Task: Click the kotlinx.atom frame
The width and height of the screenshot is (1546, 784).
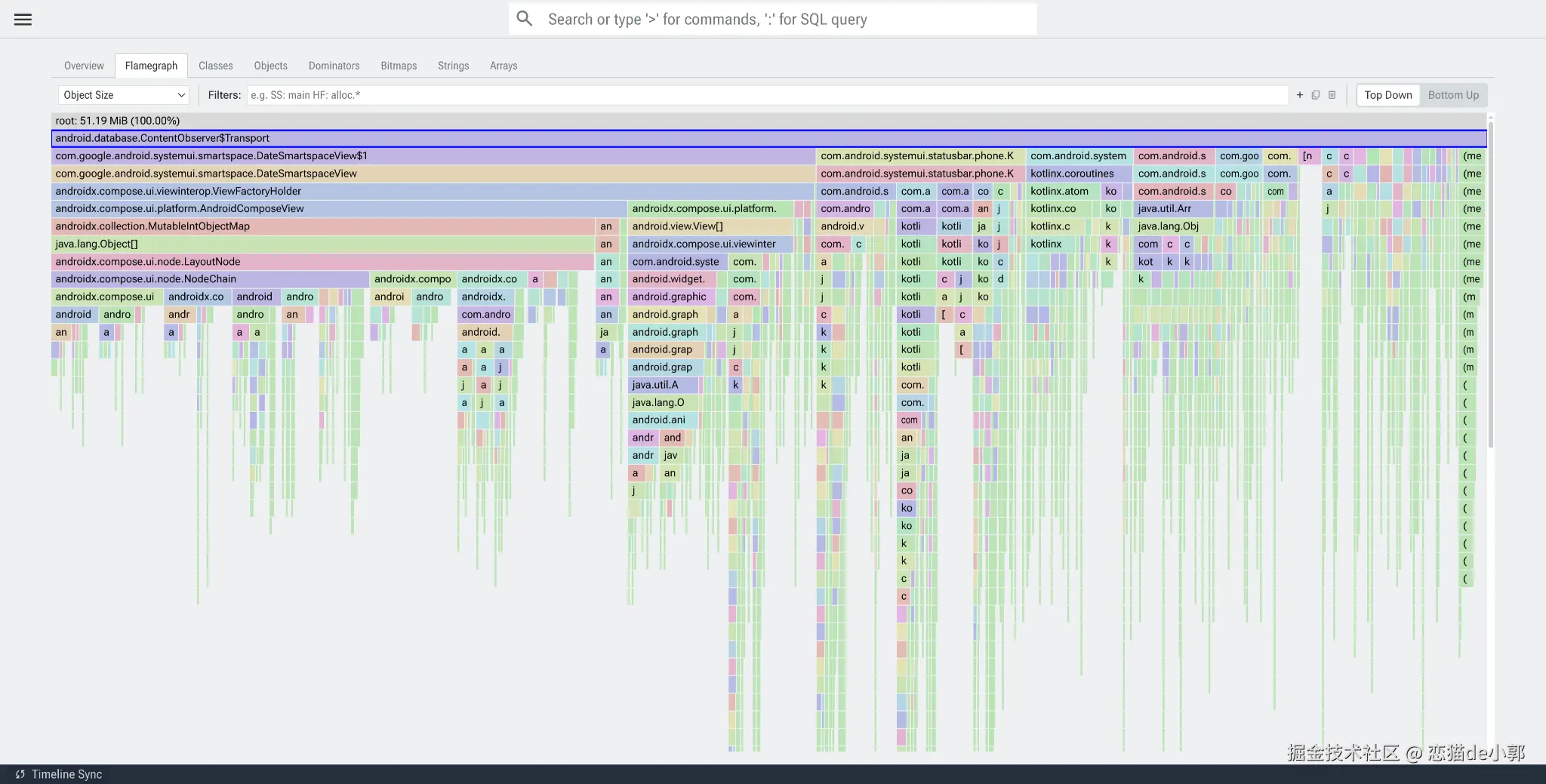Action: pos(1063,192)
